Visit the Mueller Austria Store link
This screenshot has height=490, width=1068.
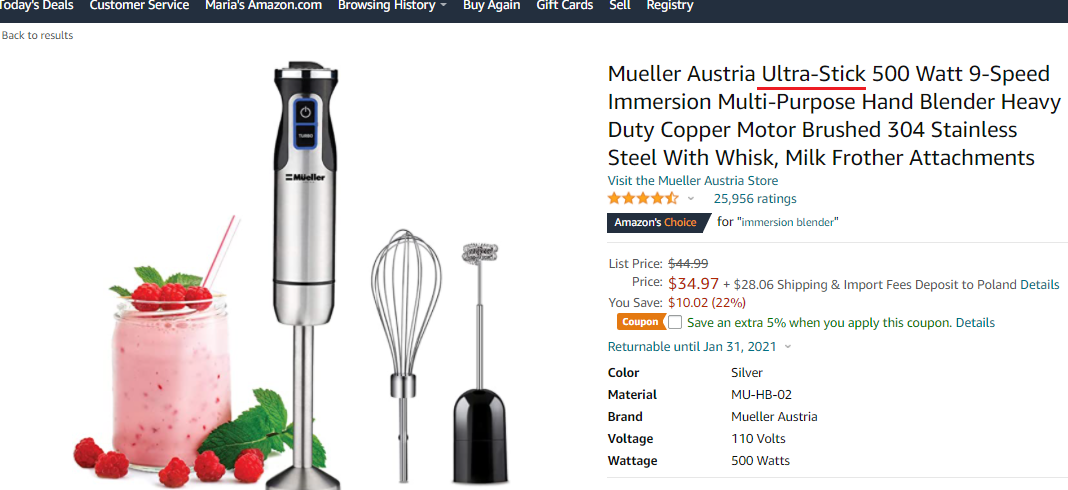pos(693,181)
